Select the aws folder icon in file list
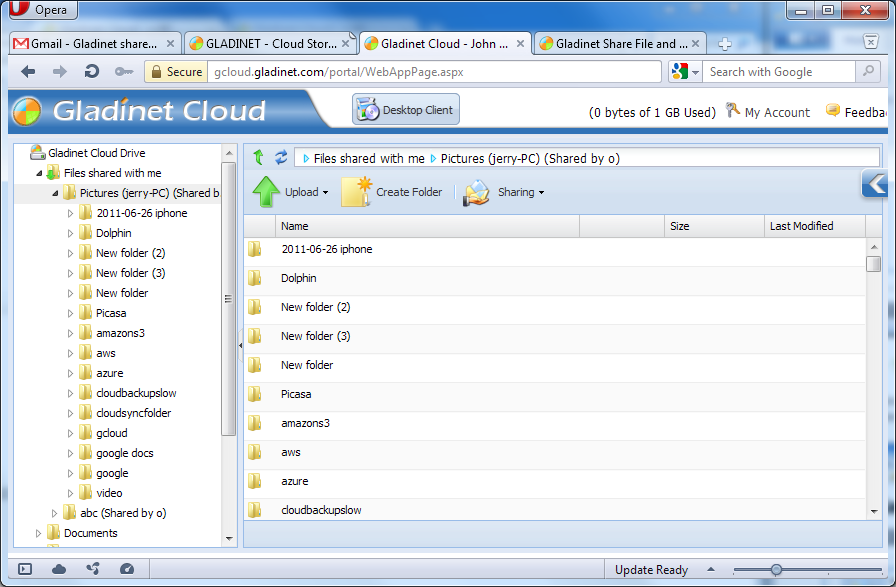Screen dimensions: 896x587 pos(255,453)
